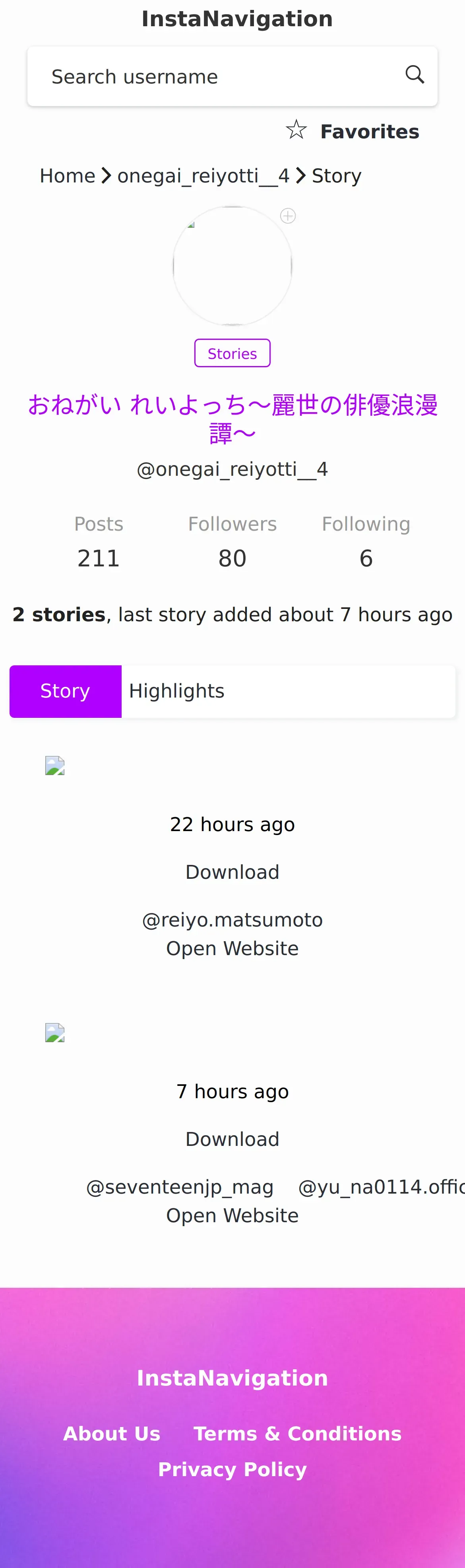Go to Home breadcrumb
The width and height of the screenshot is (465, 1568).
coord(67,176)
